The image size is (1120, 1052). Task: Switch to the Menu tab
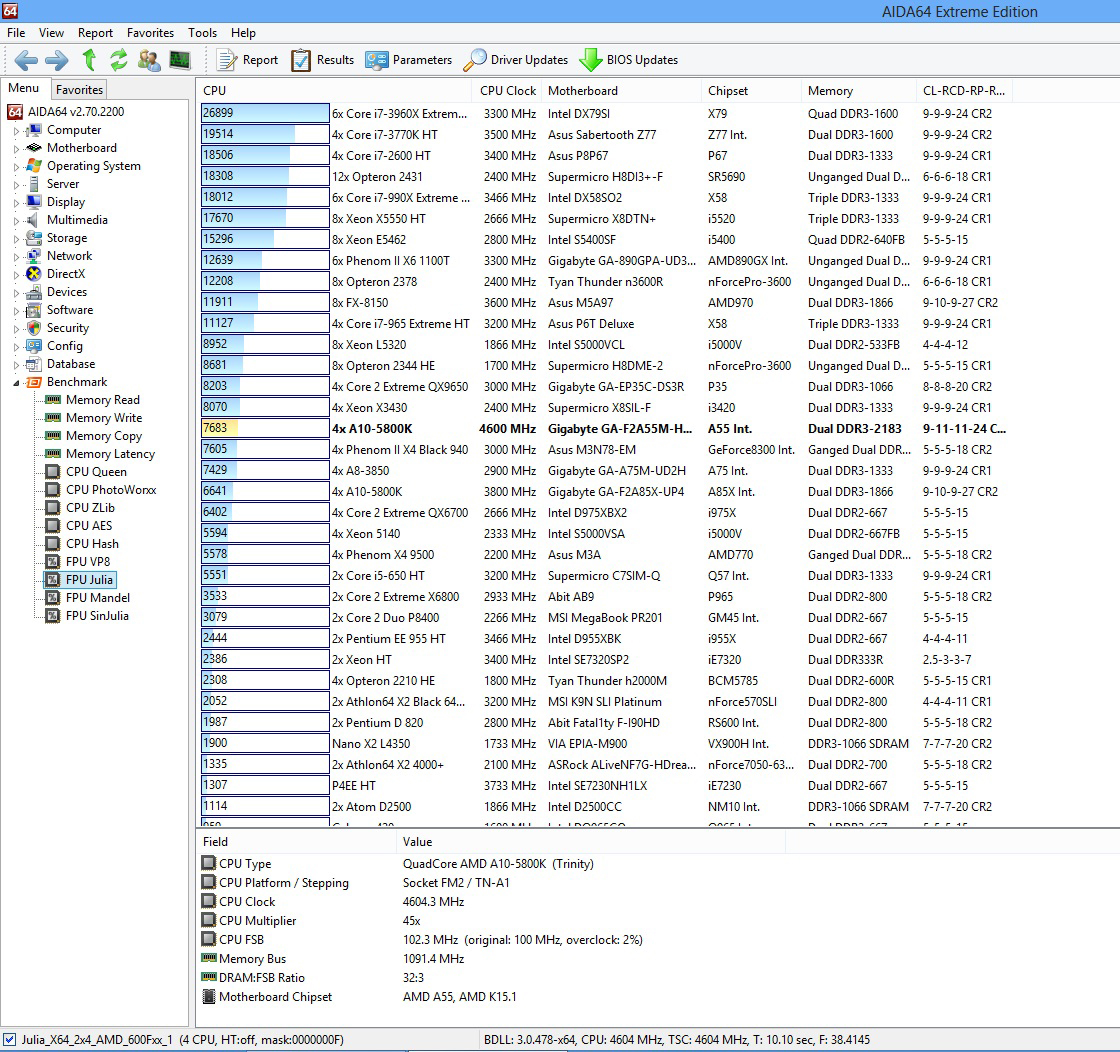tap(24, 88)
